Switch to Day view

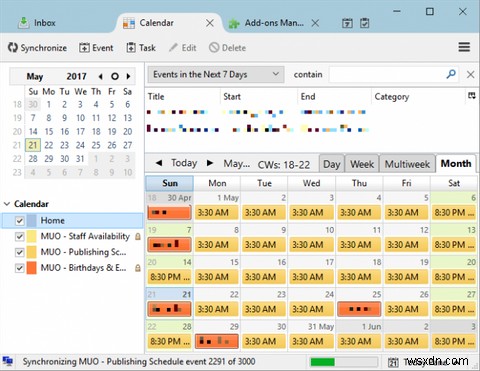[x=331, y=164]
